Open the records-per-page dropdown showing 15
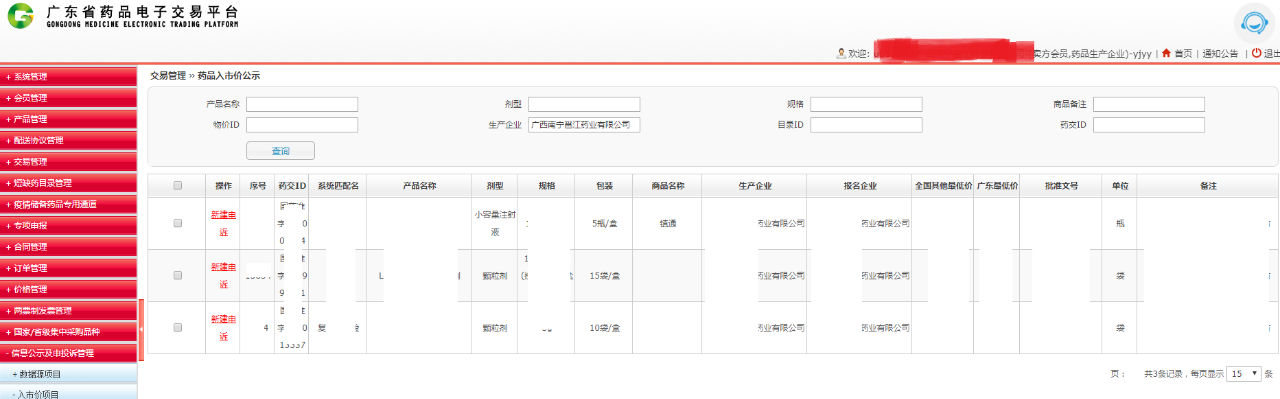The image size is (1280, 399). pyautogui.click(x=1244, y=373)
